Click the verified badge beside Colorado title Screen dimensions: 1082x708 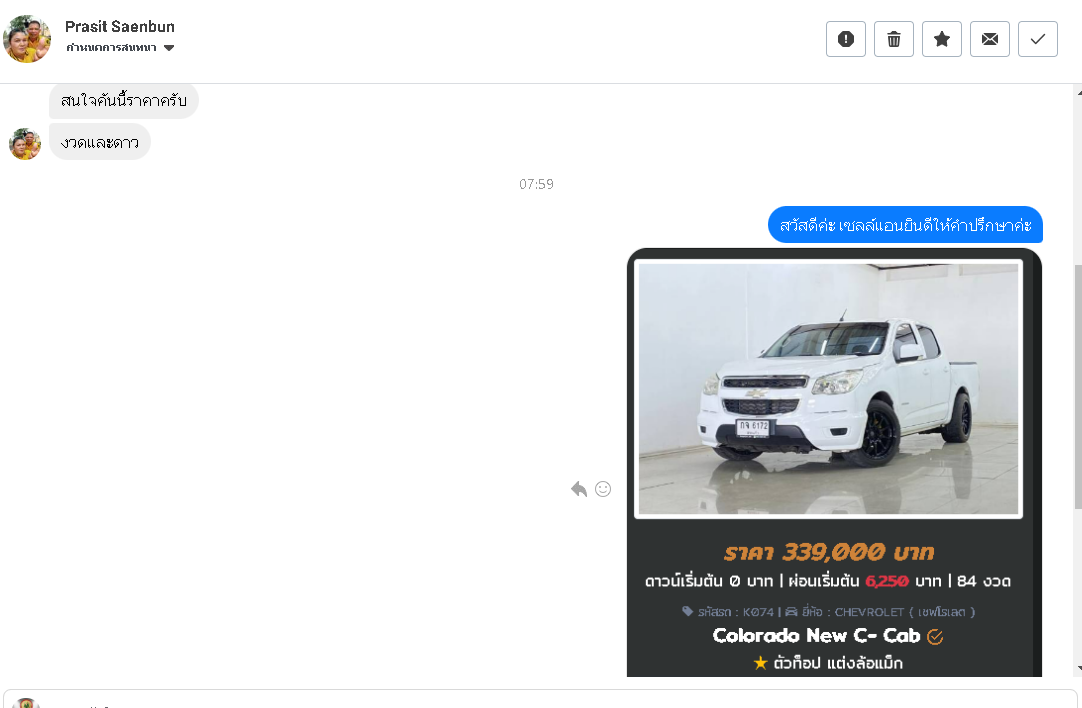pos(935,636)
